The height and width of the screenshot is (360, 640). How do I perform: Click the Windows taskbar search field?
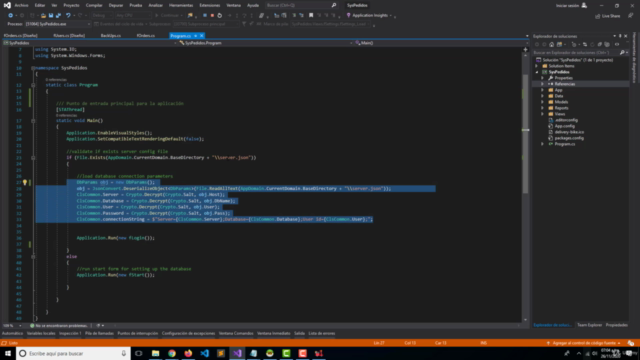click(73, 353)
